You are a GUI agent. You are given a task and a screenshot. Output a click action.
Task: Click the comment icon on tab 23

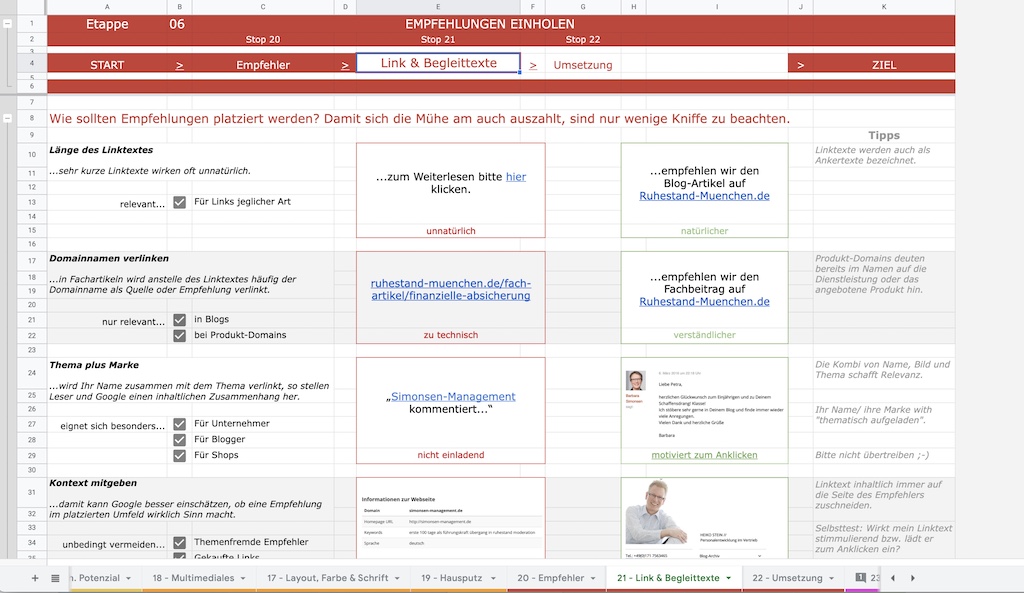click(x=861, y=577)
